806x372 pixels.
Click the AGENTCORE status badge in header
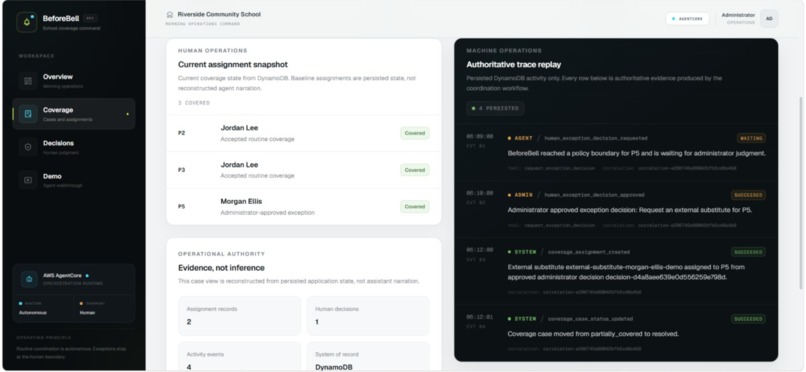tap(687, 18)
